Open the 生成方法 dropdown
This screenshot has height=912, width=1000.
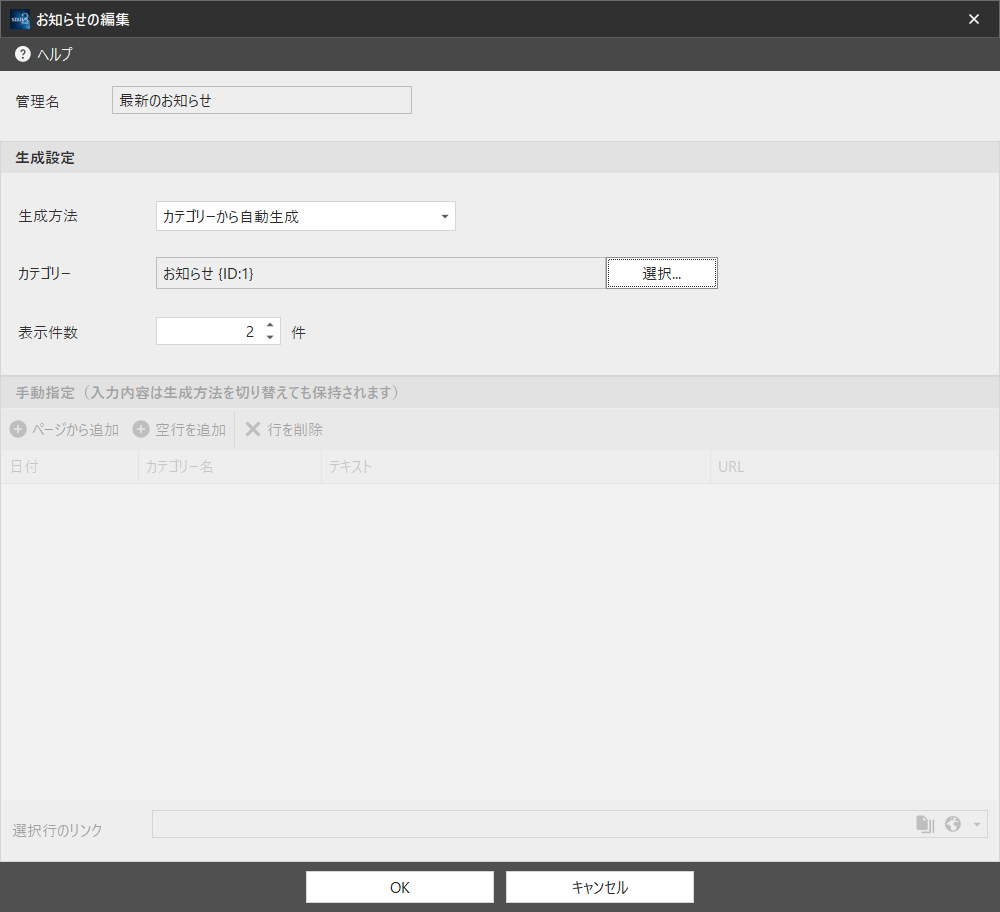pos(305,216)
